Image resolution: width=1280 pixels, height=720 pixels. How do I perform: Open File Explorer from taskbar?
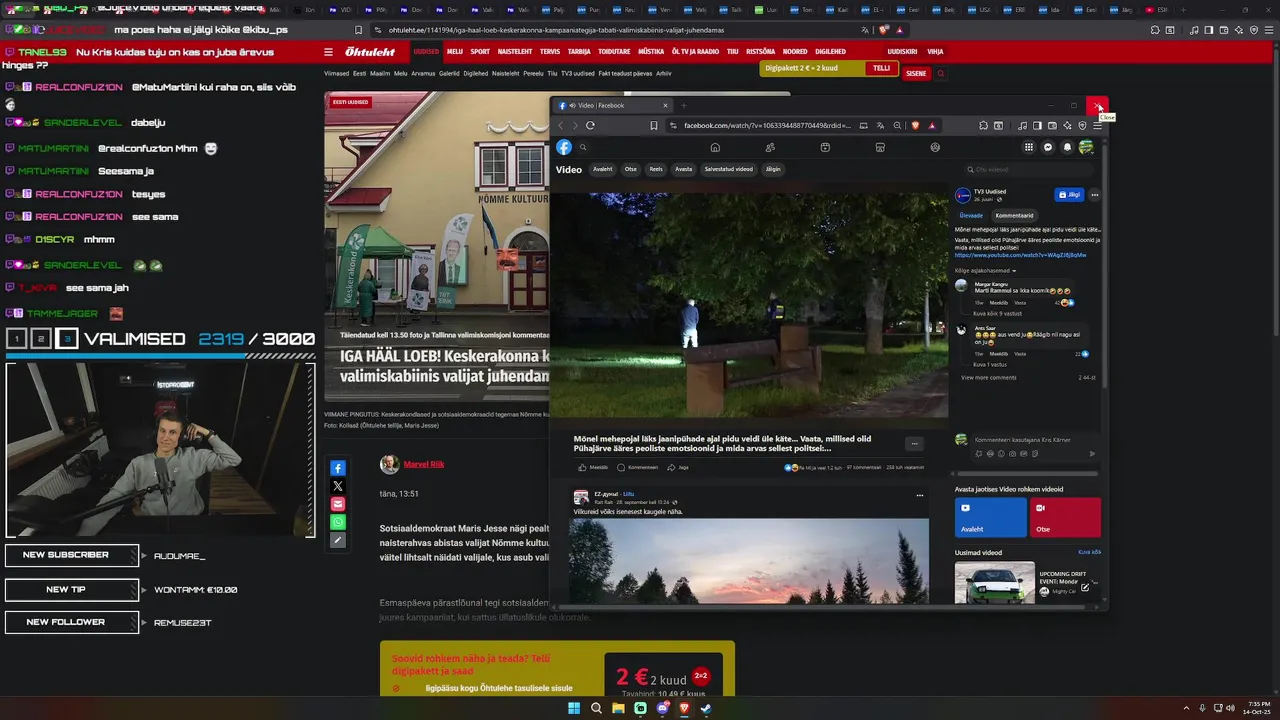618,708
